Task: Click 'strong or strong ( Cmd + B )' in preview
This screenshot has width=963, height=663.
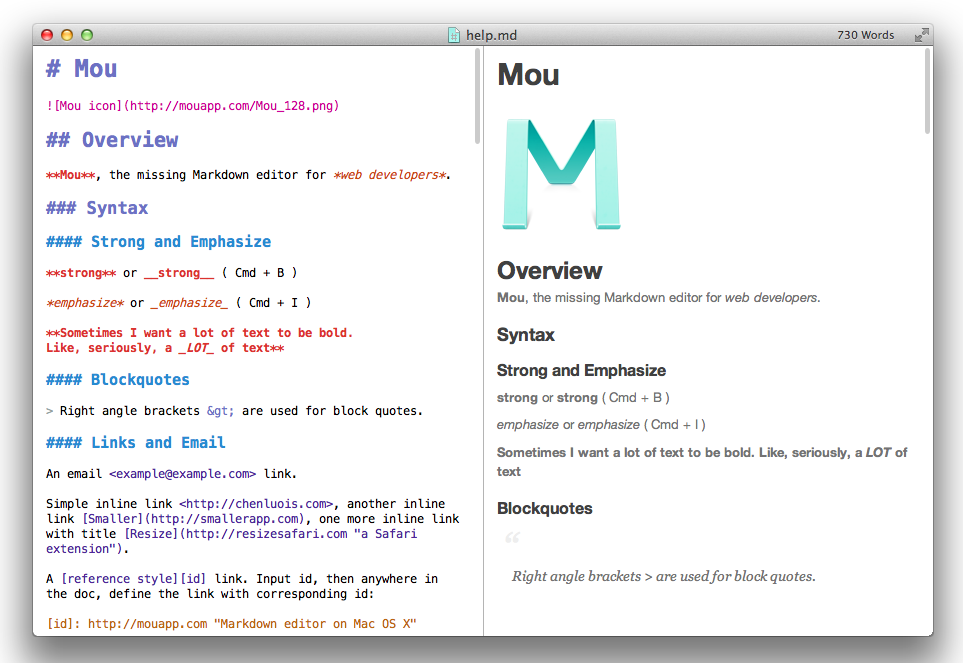Action: coord(583,398)
